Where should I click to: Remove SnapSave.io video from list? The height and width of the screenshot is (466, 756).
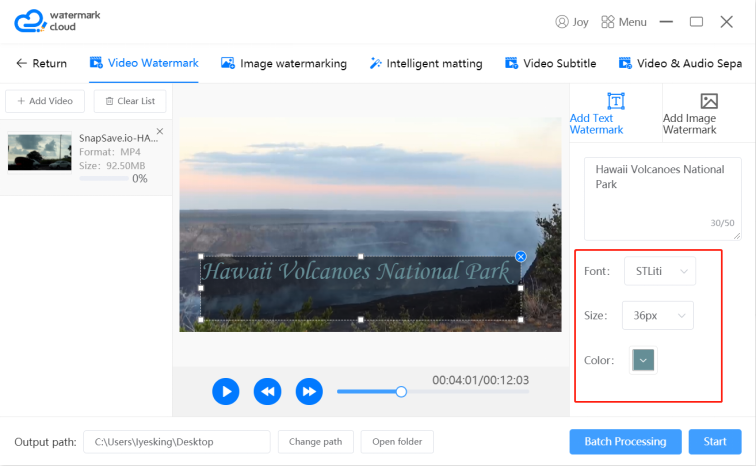coord(160,131)
